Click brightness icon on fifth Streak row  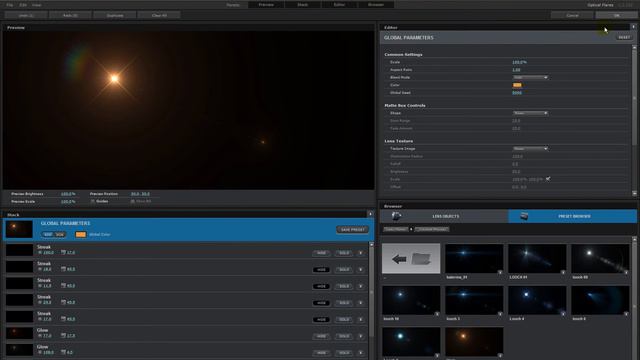click(x=40, y=319)
